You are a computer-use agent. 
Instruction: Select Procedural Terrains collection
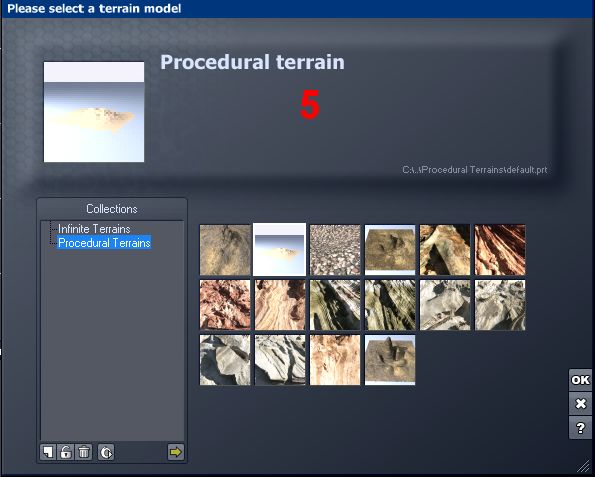point(104,243)
